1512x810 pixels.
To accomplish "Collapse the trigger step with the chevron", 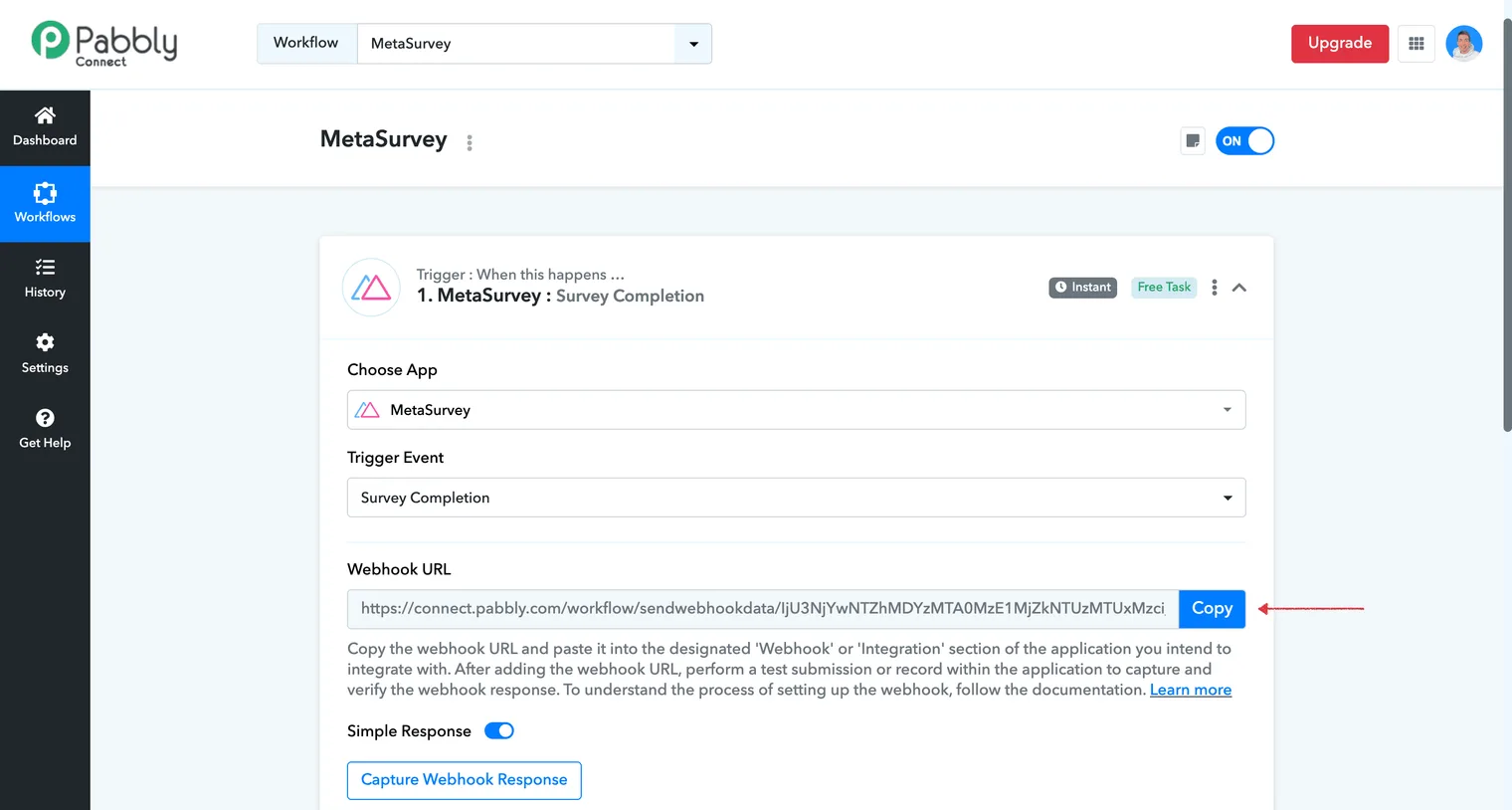I will 1239,288.
